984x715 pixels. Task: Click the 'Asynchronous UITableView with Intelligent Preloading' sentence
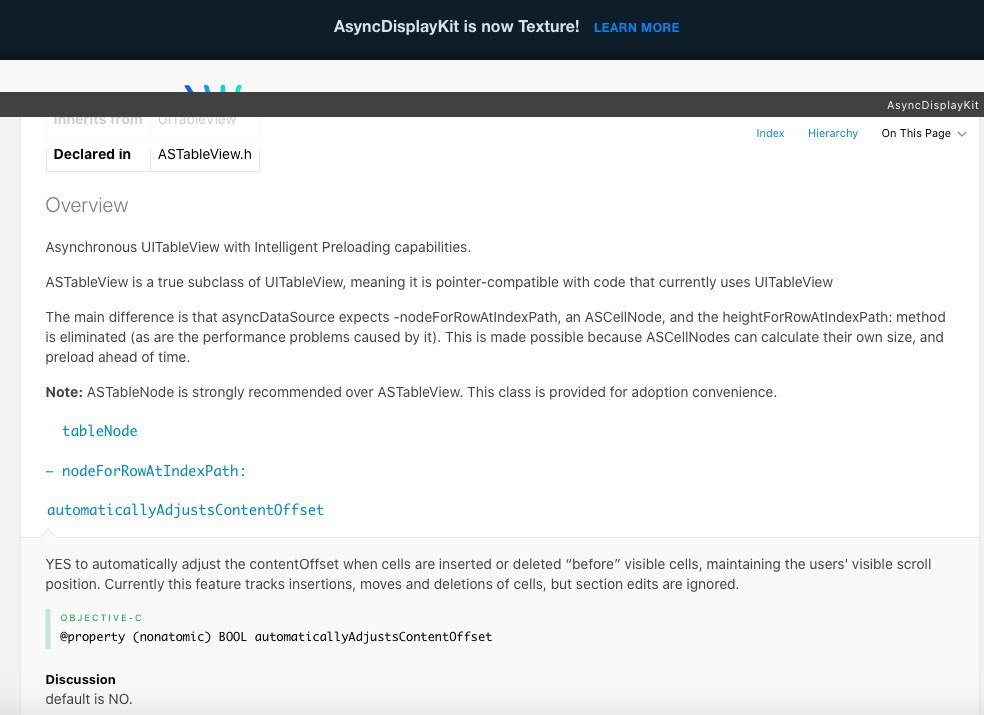coord(258,247)
